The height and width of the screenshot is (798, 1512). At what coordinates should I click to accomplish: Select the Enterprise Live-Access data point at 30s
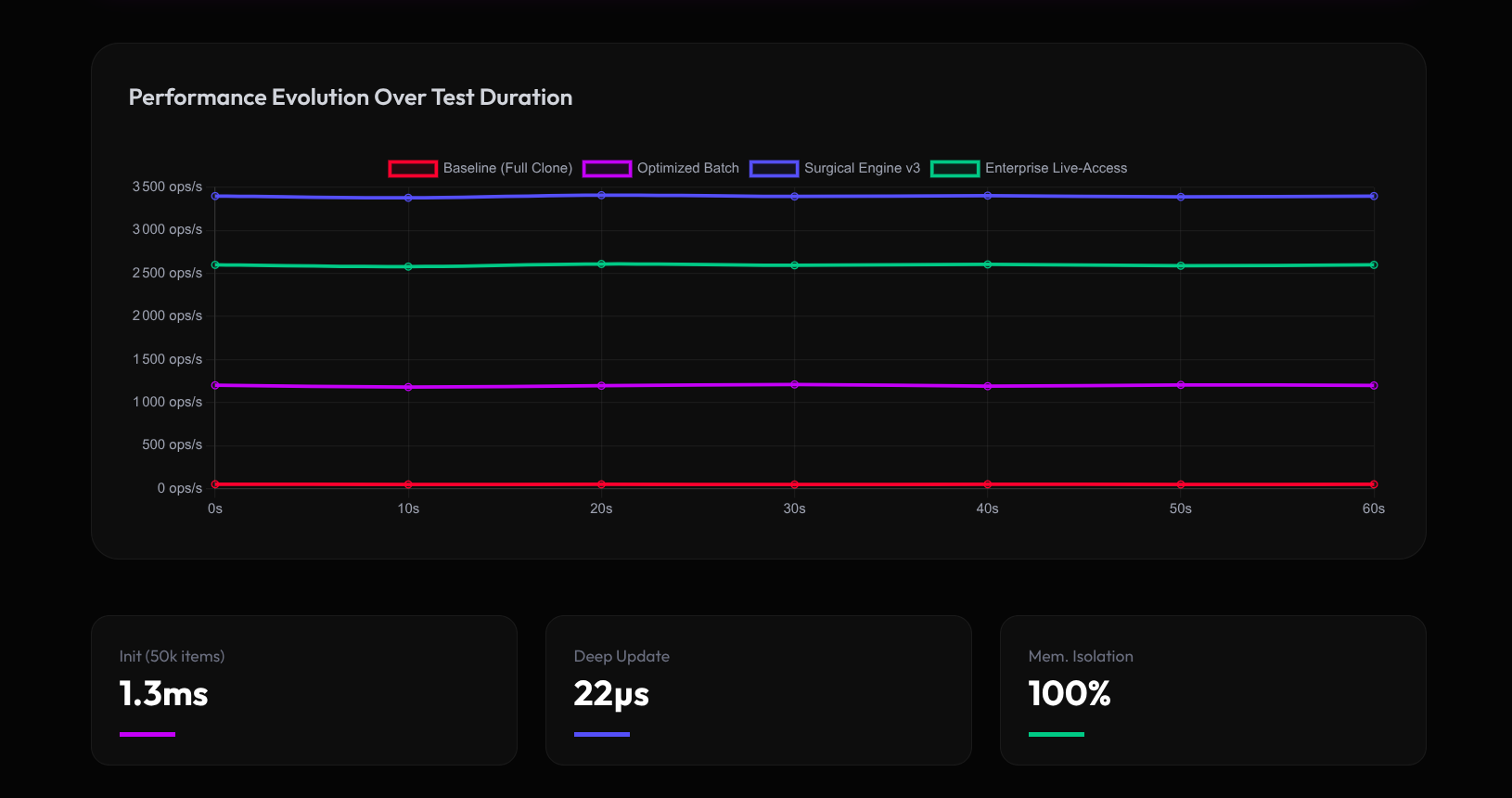(794, 265)
